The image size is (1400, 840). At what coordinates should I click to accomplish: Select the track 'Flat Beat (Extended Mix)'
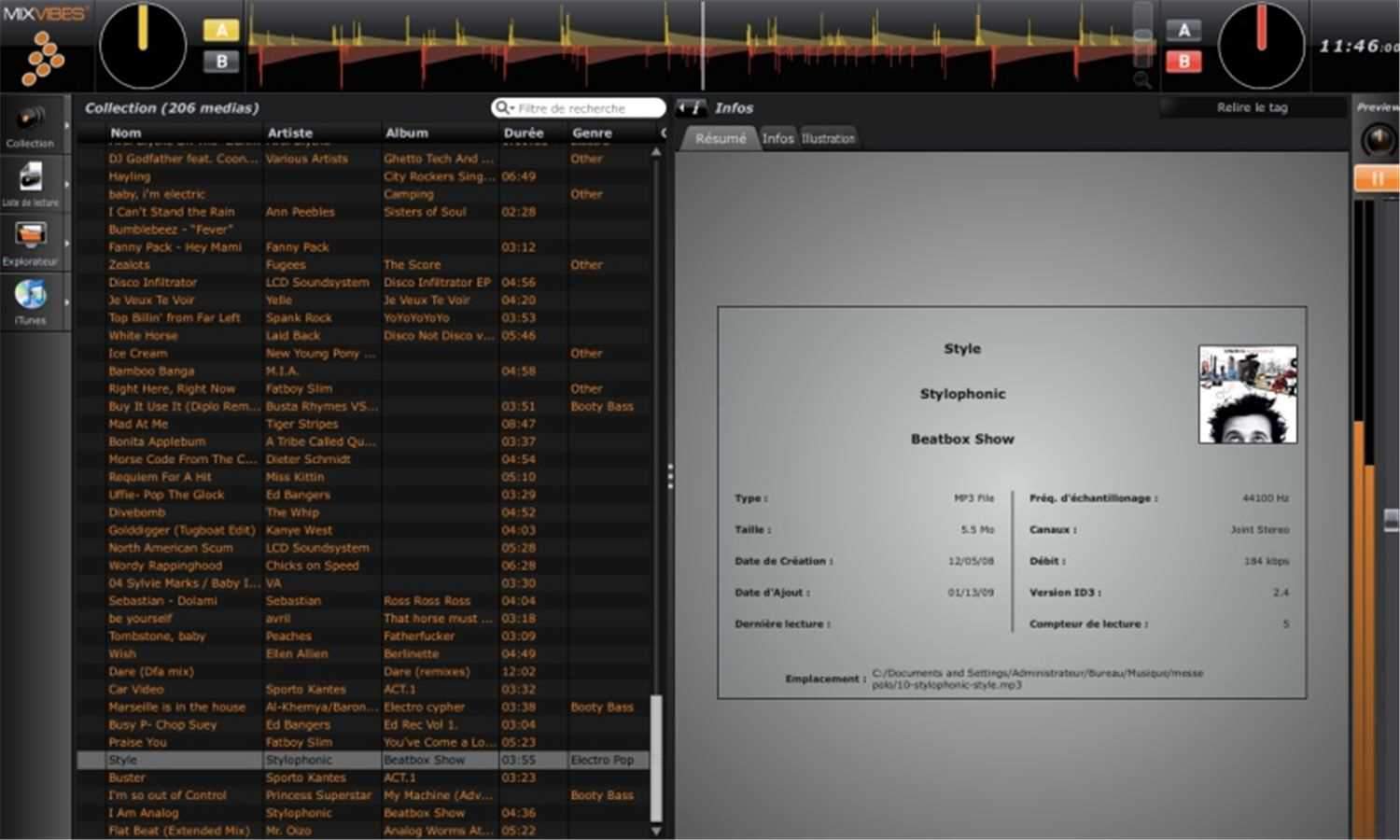coord(364,831)
